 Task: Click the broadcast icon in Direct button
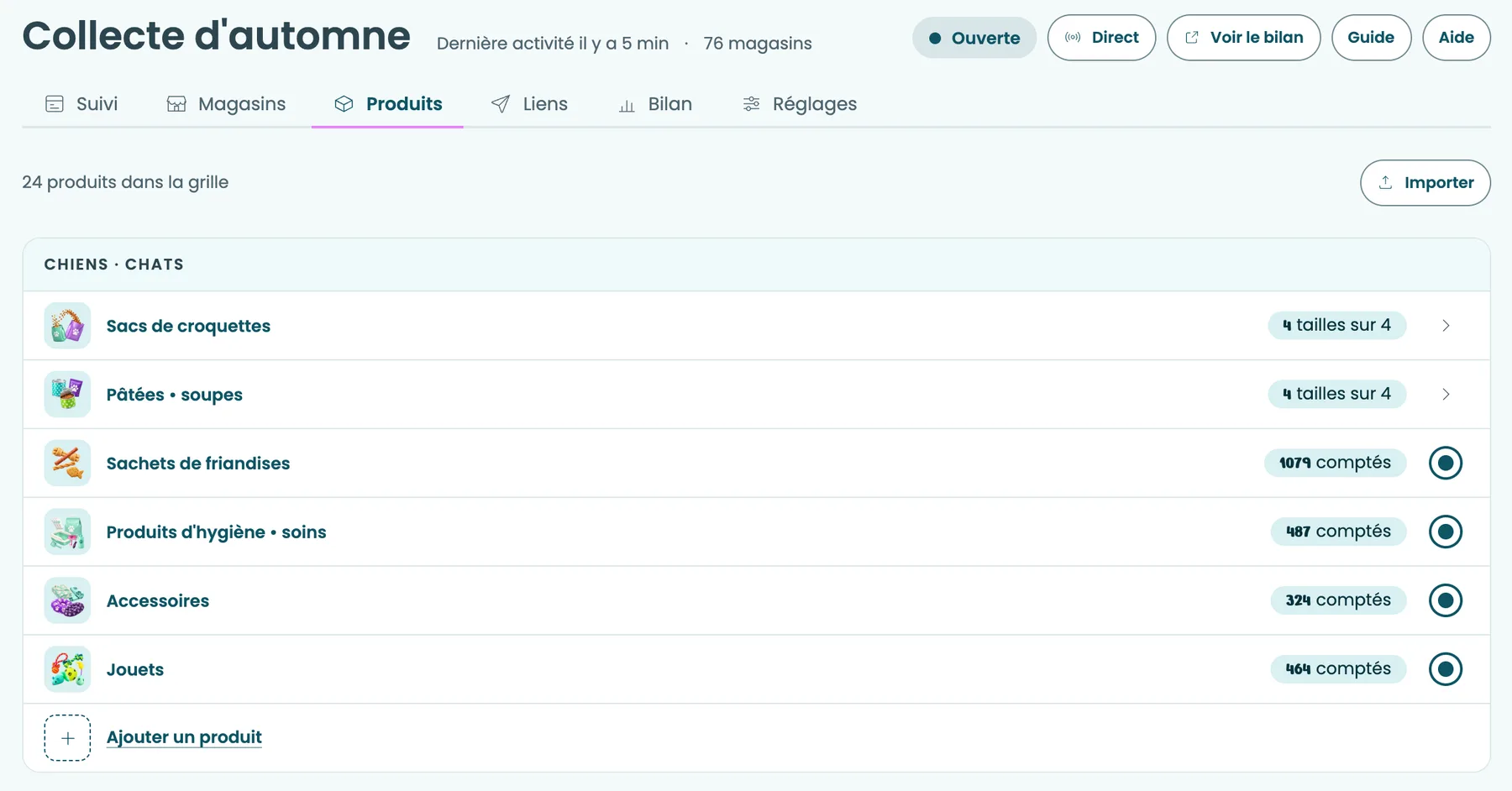point(1073,38)
